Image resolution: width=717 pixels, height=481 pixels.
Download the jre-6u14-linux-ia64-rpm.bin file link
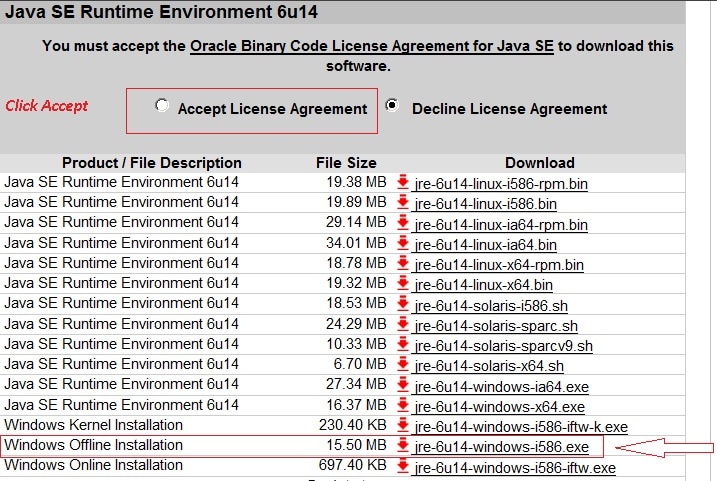tap(501, 224)
